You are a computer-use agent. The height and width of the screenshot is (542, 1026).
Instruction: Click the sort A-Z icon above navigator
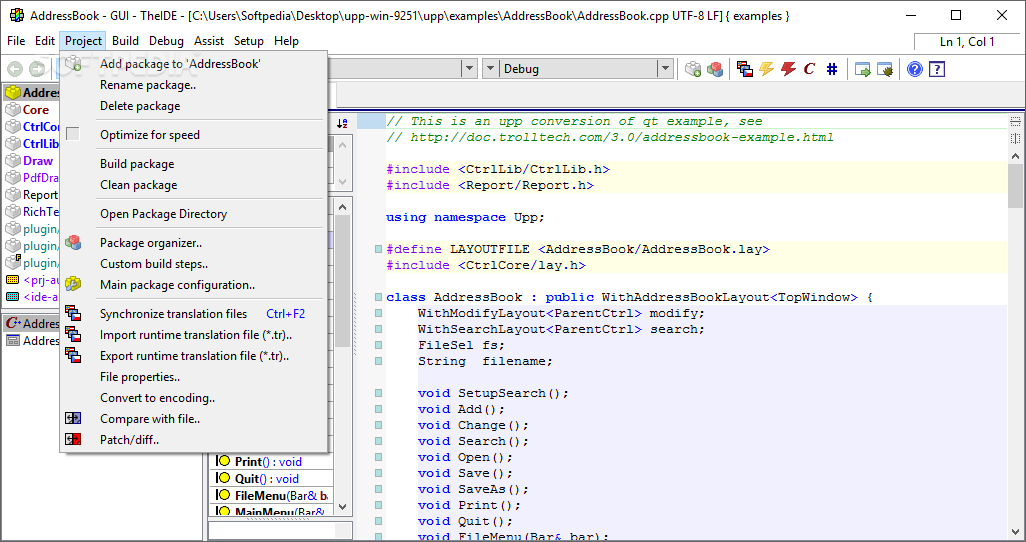[x=342, y=123]
